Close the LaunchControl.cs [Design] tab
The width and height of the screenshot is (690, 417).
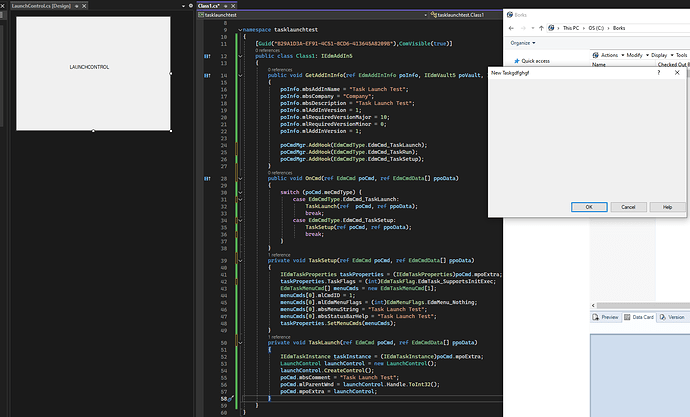click(84, 6)
